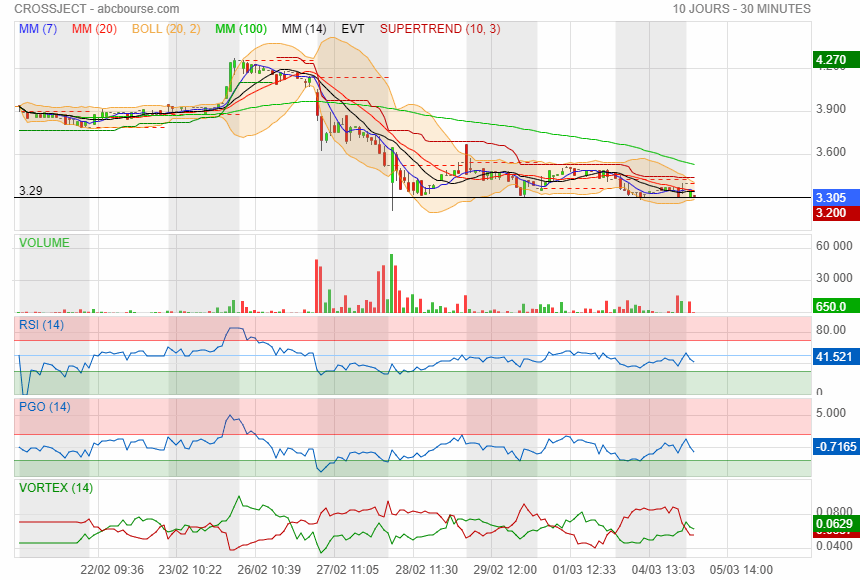Click the 650.0 volume value tag
Screen dimensions: 860x580
click(x=836, y=306)
